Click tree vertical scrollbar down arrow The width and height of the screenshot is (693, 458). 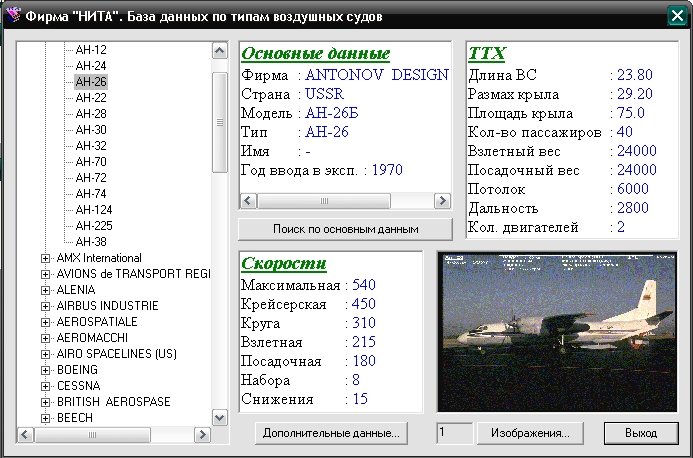pos(220,417)
